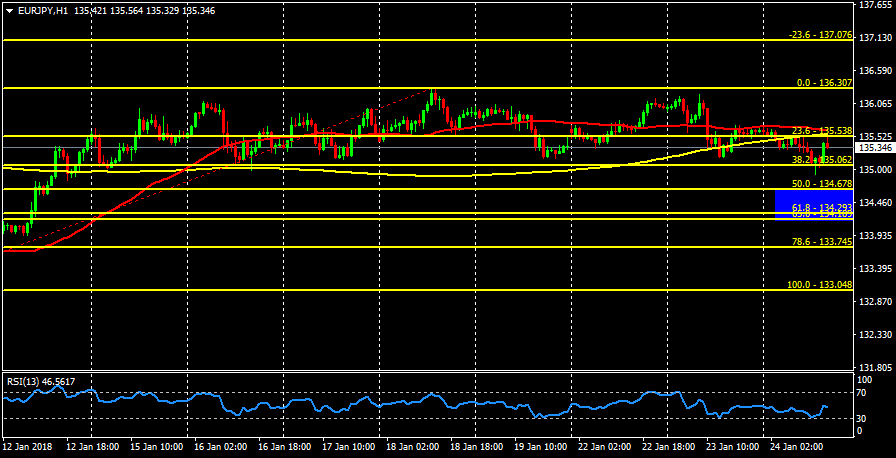896x458 pixels.
Task: Click the current price tag 135.346
Action: 874,147
